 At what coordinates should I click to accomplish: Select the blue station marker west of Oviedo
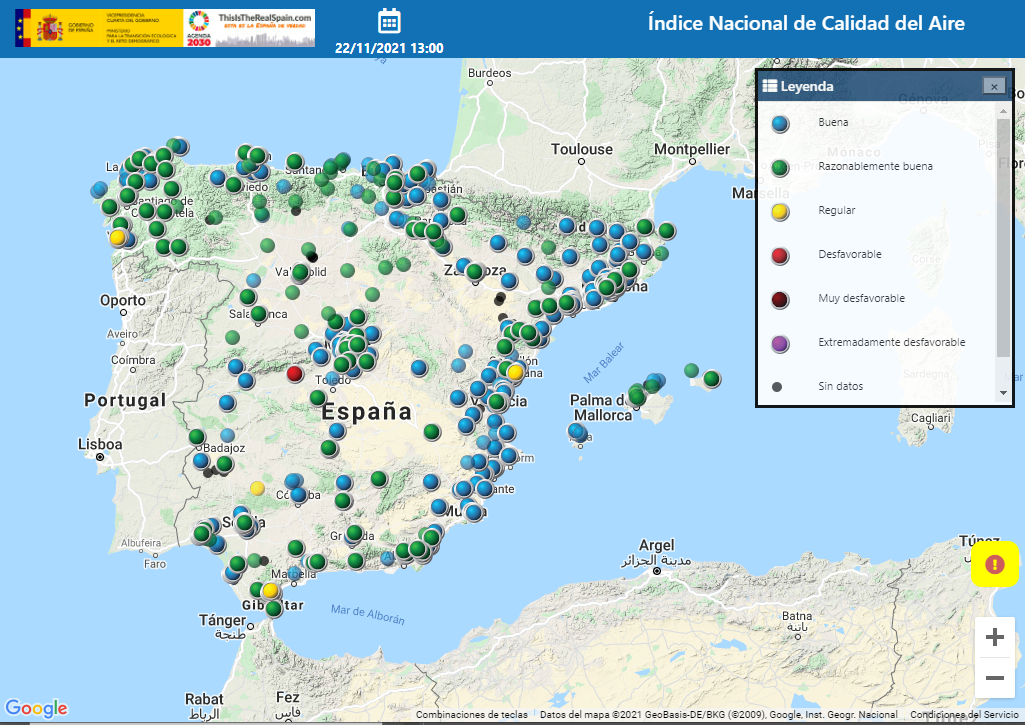tap(218, 177)
